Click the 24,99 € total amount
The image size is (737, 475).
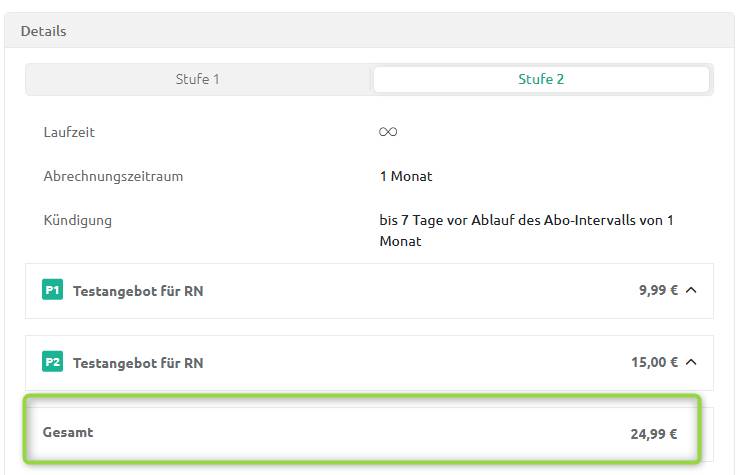653,434
